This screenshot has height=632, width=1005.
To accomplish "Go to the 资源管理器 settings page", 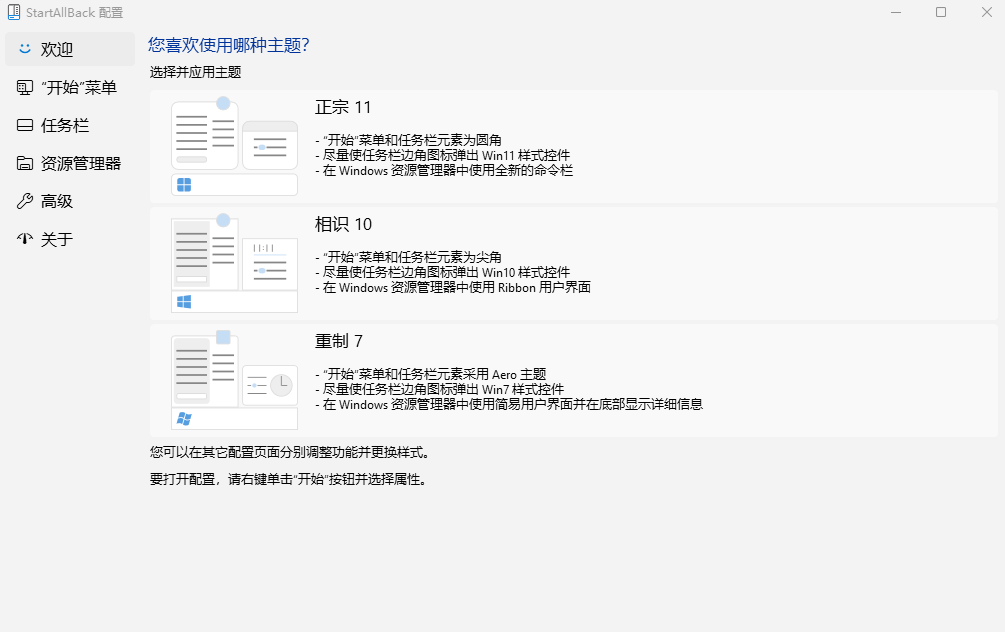I will (x=70, y=163).
